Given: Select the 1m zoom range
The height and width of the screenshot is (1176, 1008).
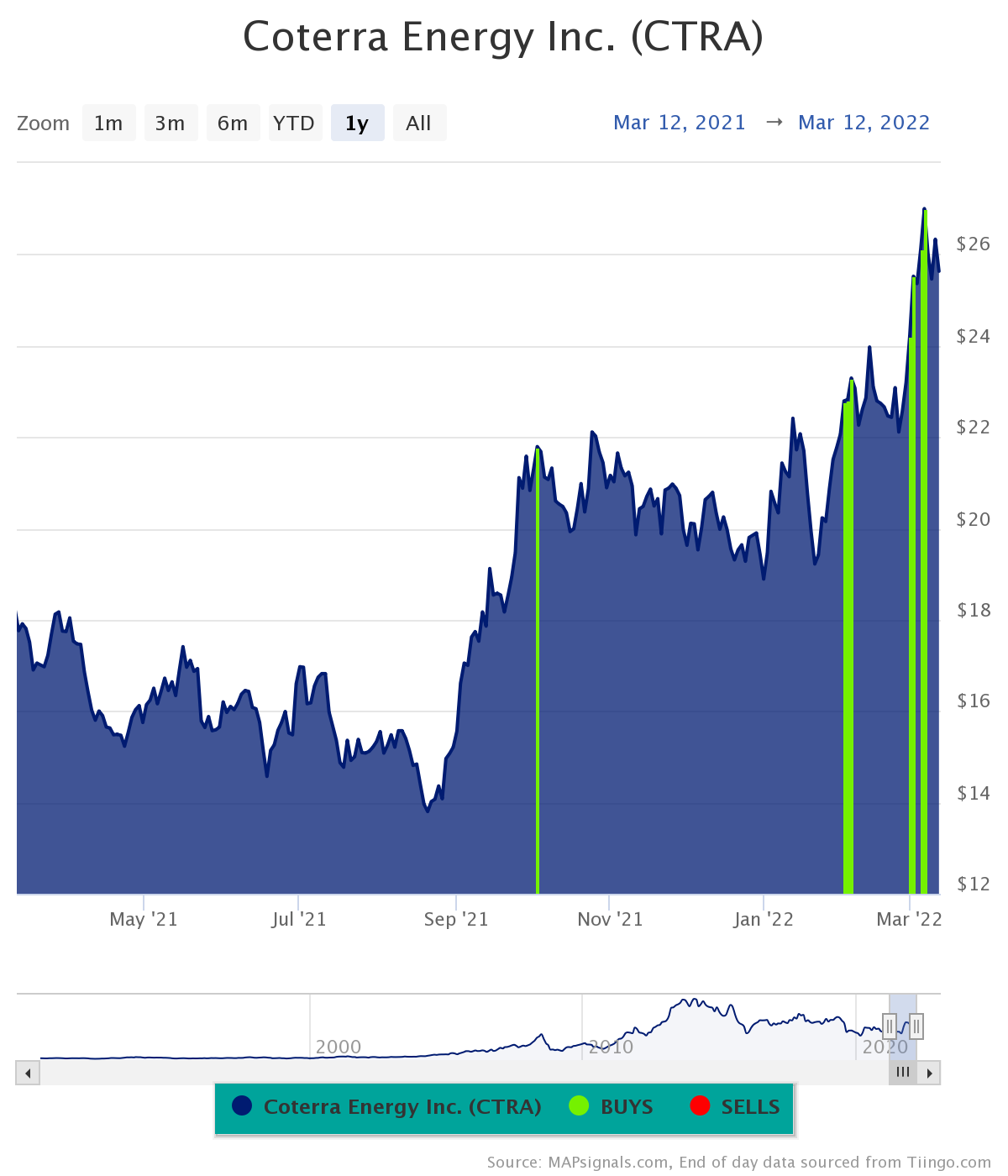Looking at the screenshot, I should [x=108, y=123].
